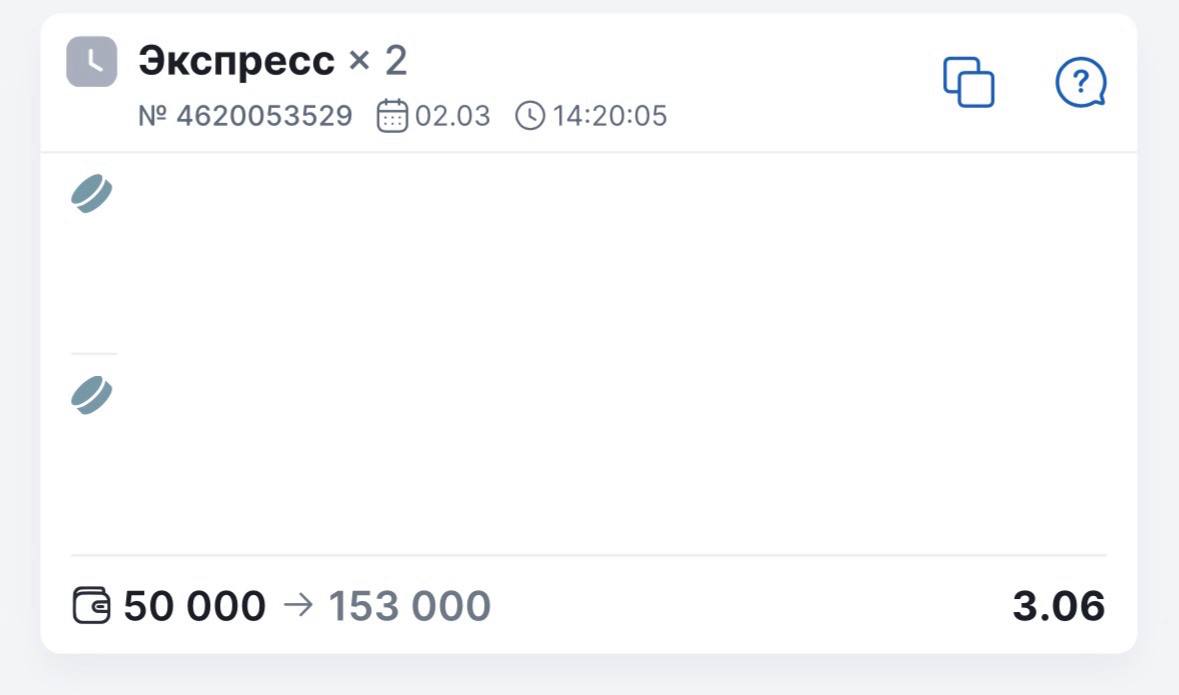The image size is (1179, 695).
Task: Click the first hockey puck icon
Action: [91, 194]
